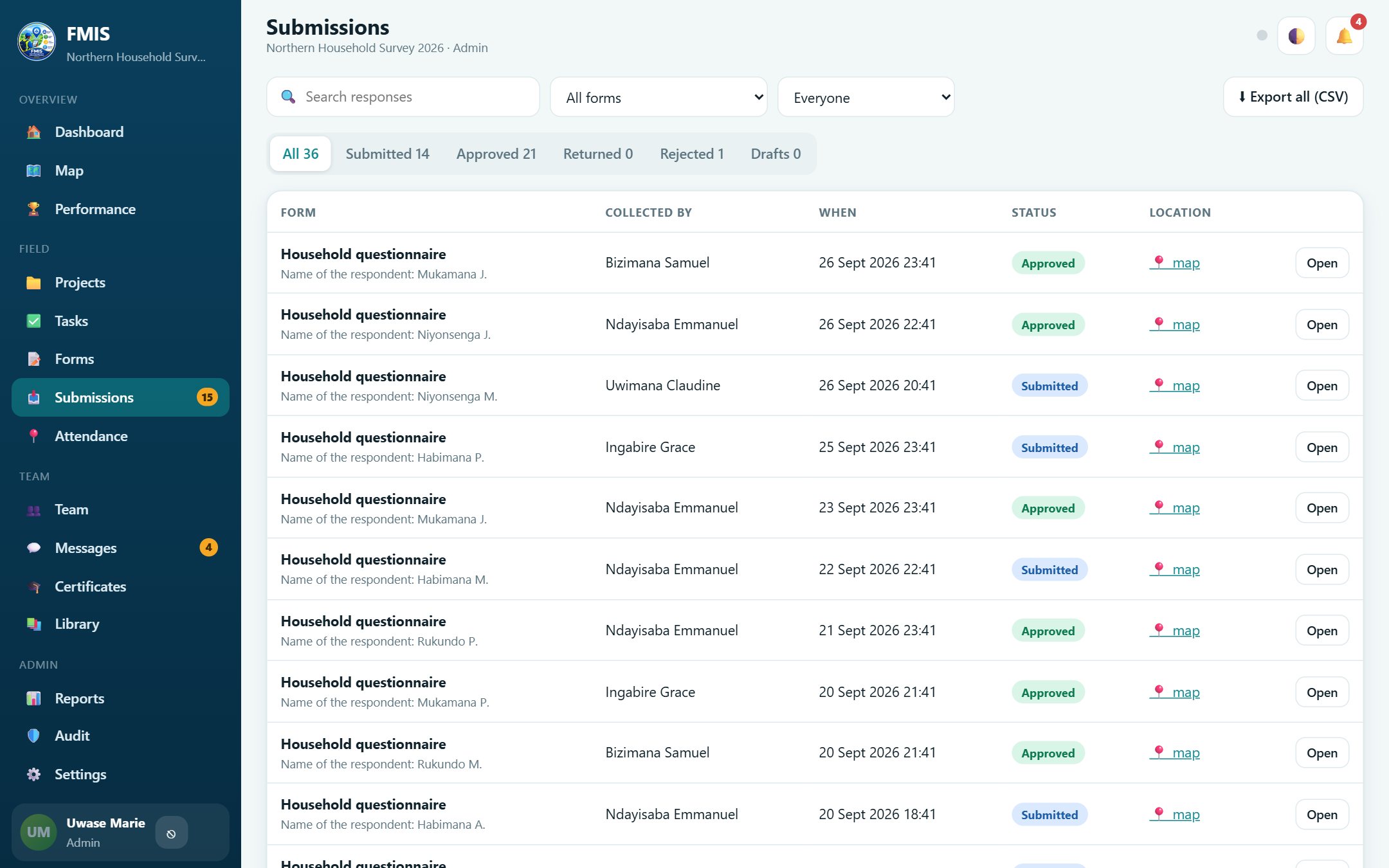Go to Certificates page
The width and height of the screenshot is (1389, 868).
[120, 586]
